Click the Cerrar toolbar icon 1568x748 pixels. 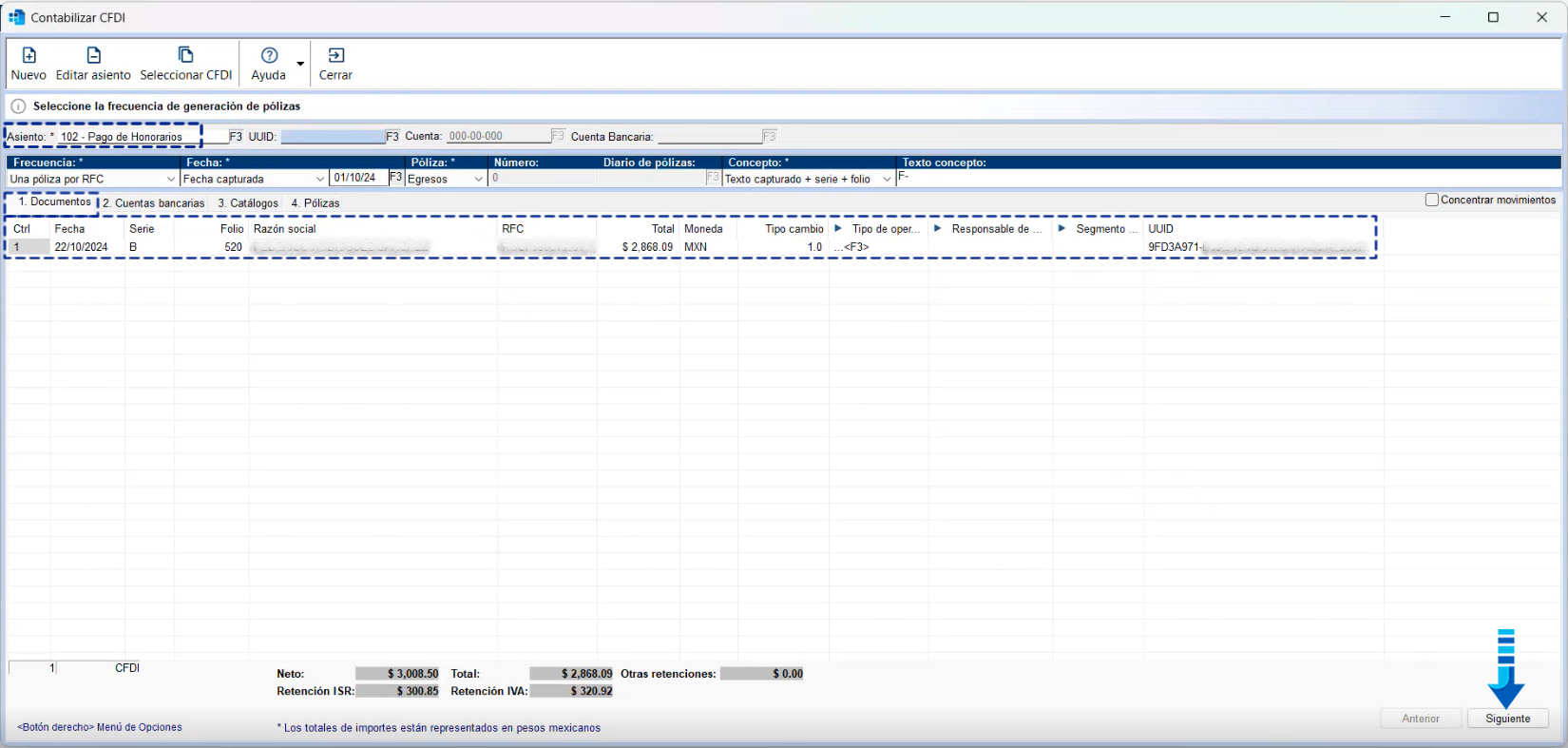pos(335,56)
